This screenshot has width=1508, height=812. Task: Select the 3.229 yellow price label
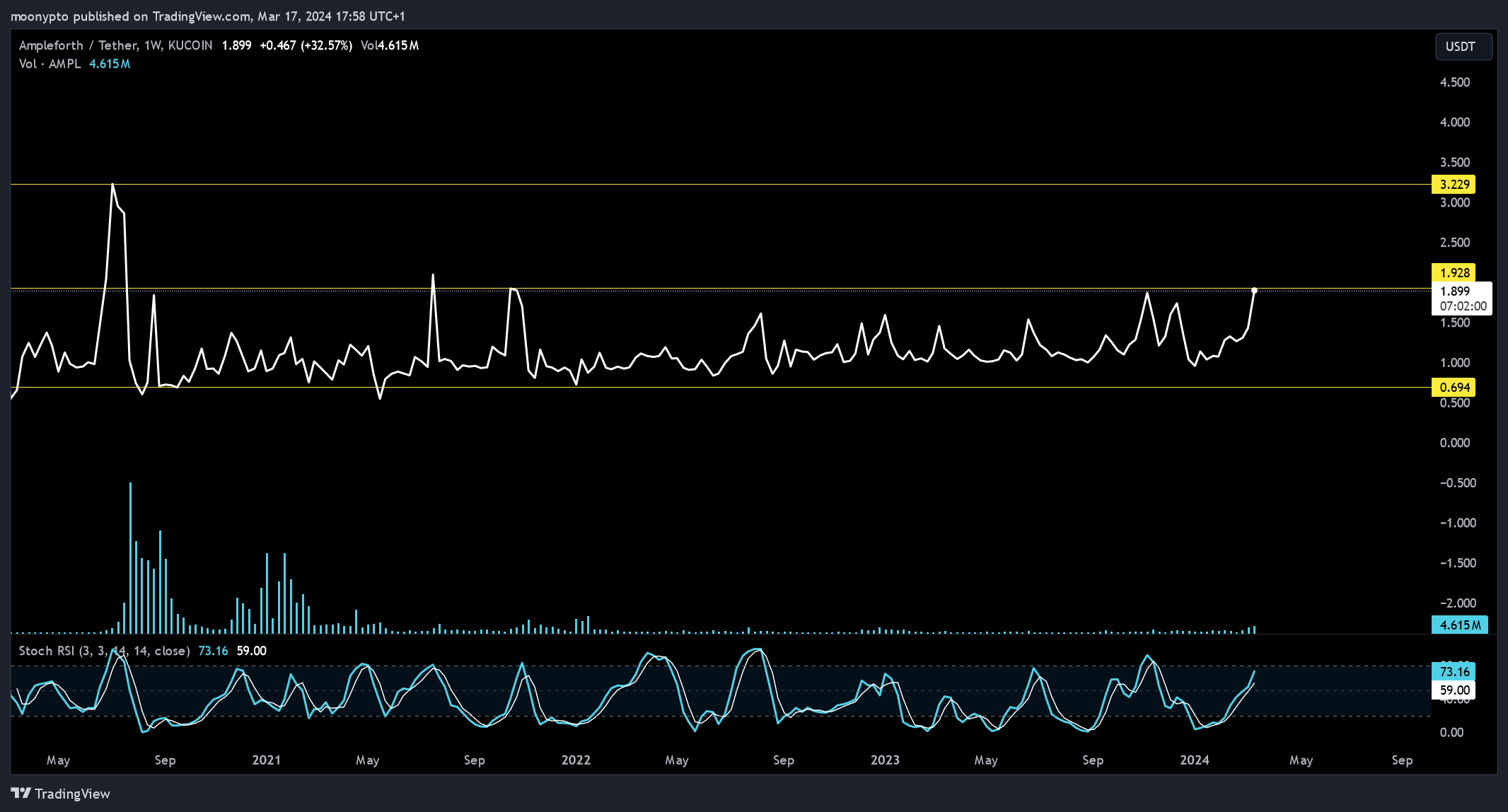1454,185
